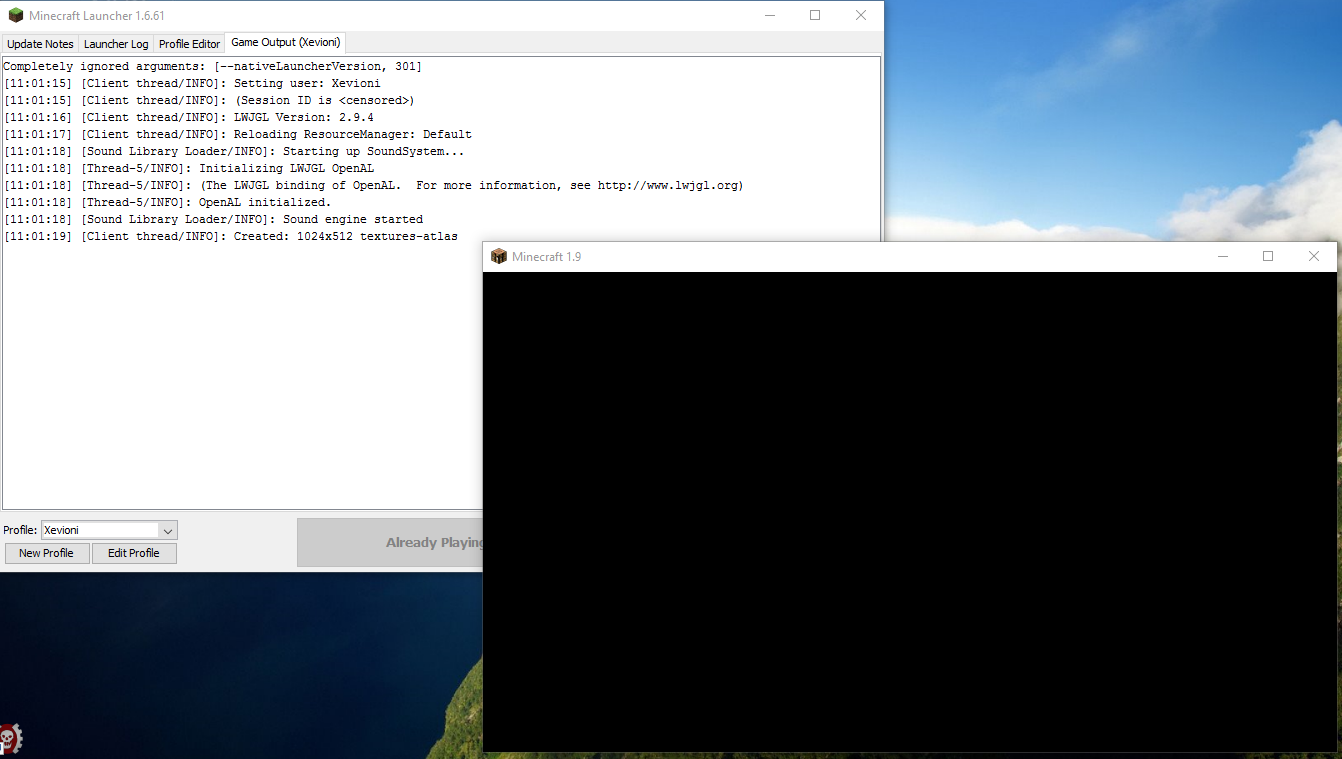Click the 'Sound engine started' log line
1342x759 pixels.
pyautogui.click(x=213, y=219)
